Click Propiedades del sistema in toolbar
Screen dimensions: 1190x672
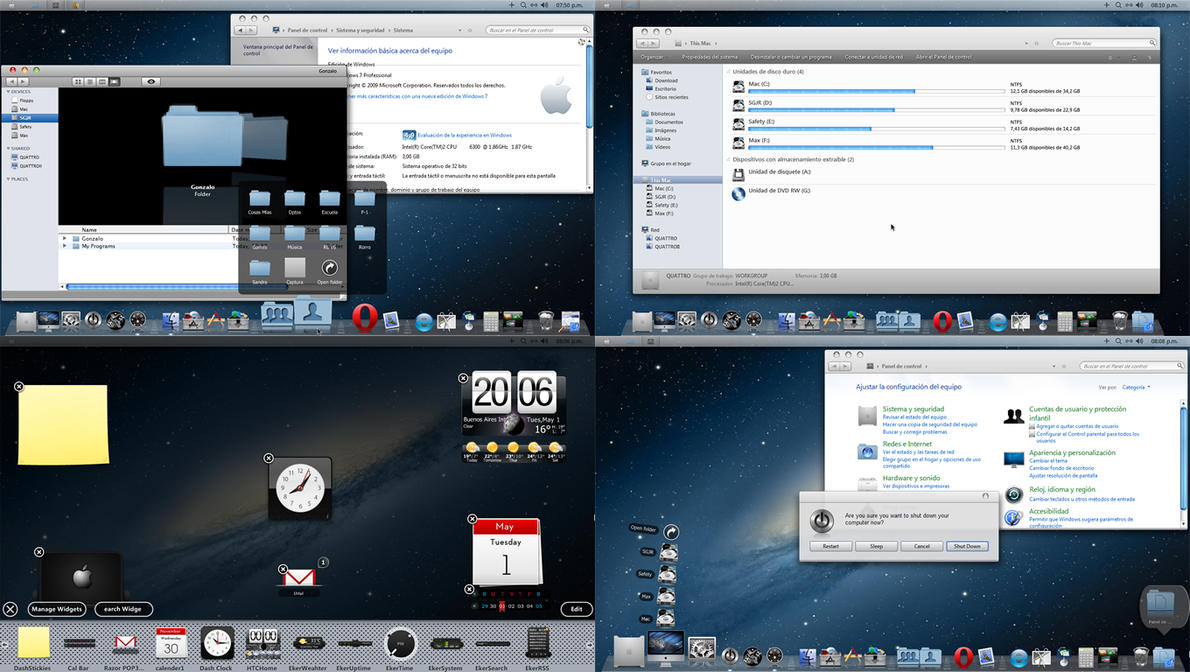710,57
